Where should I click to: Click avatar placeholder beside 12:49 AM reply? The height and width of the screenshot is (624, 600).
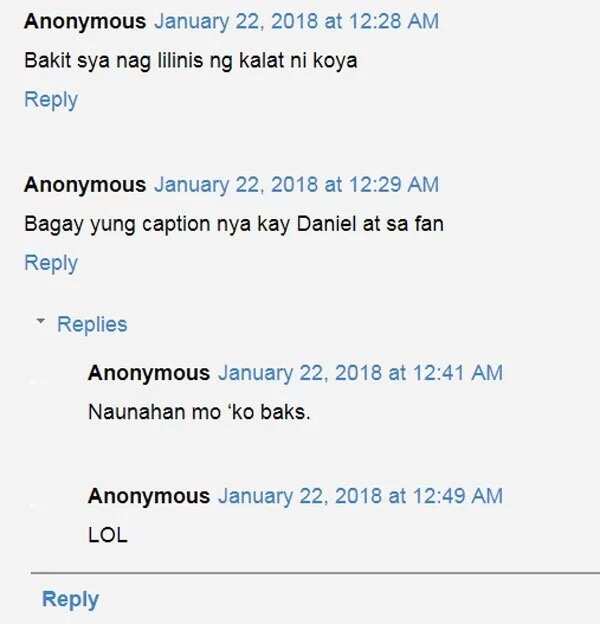(37, 505)
